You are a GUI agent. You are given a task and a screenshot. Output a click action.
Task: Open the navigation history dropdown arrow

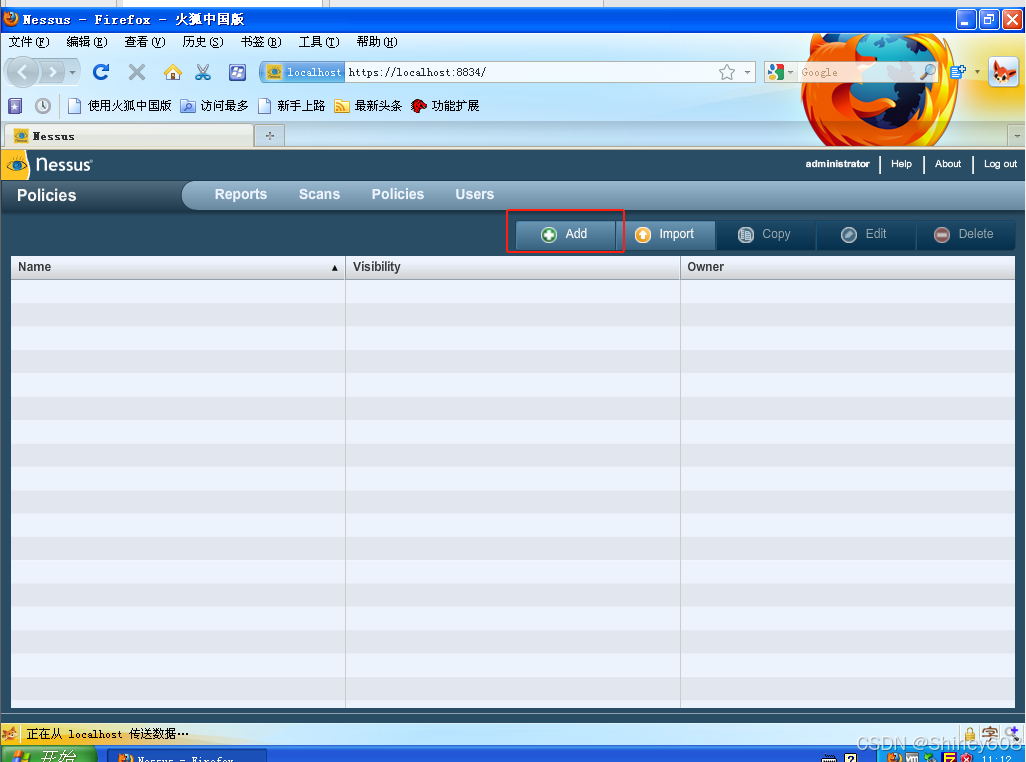click(x=73, y=73)
